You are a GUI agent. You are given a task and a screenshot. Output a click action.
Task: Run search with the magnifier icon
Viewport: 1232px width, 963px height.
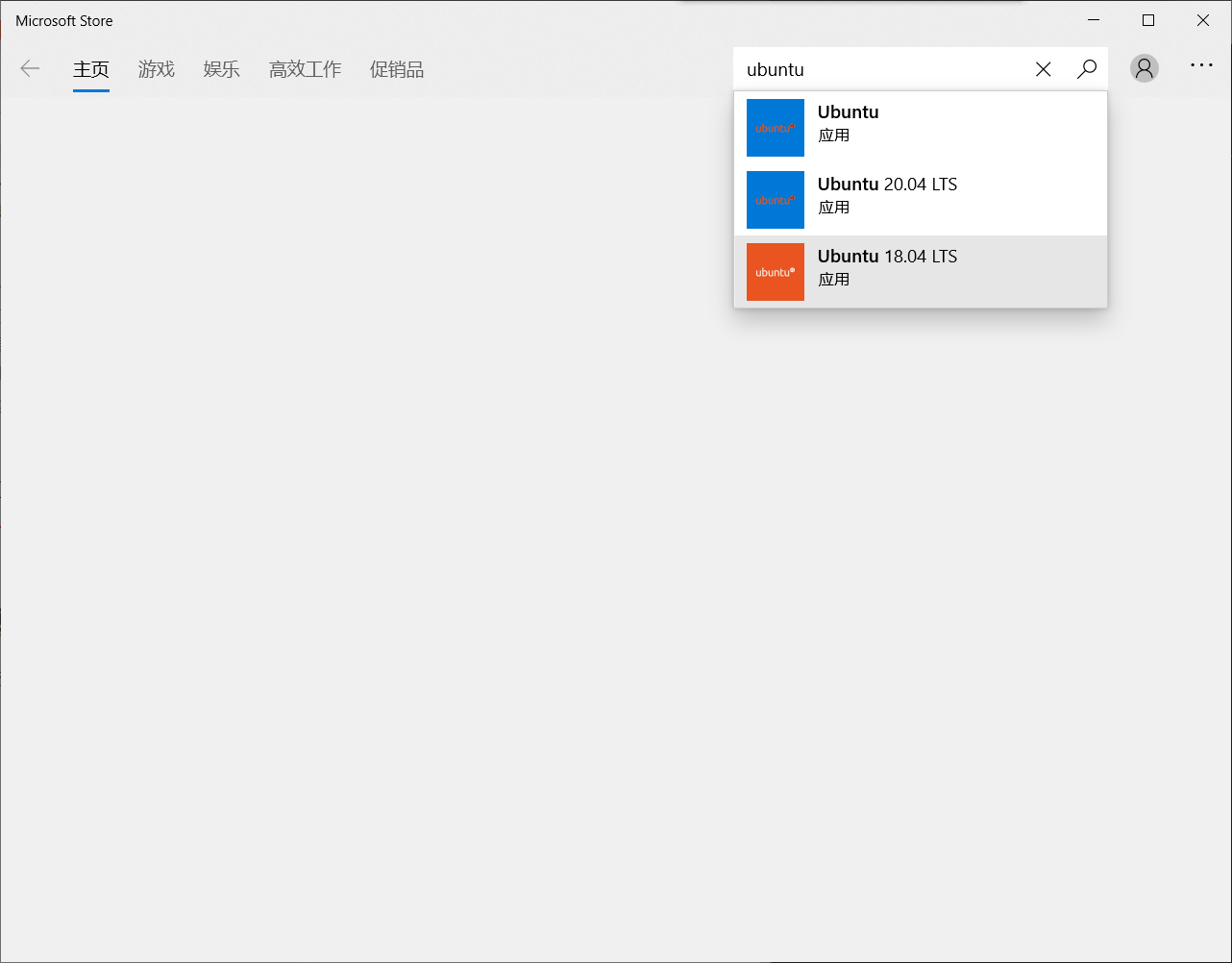point(1087,69)
